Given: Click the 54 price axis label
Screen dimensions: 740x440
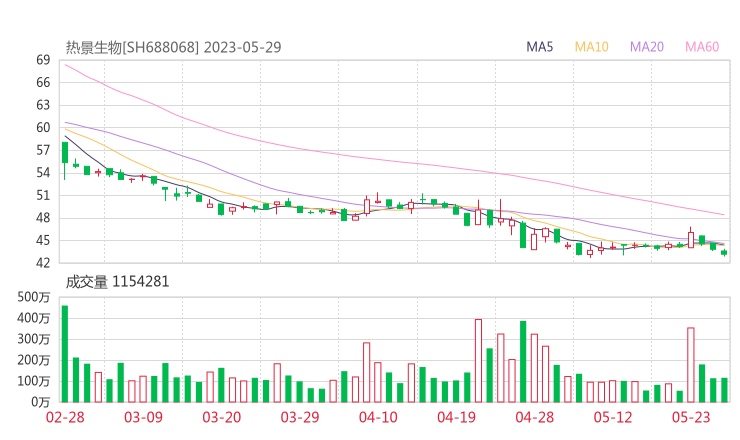Looking at the screenshot, I should click(x=43, y=173).
